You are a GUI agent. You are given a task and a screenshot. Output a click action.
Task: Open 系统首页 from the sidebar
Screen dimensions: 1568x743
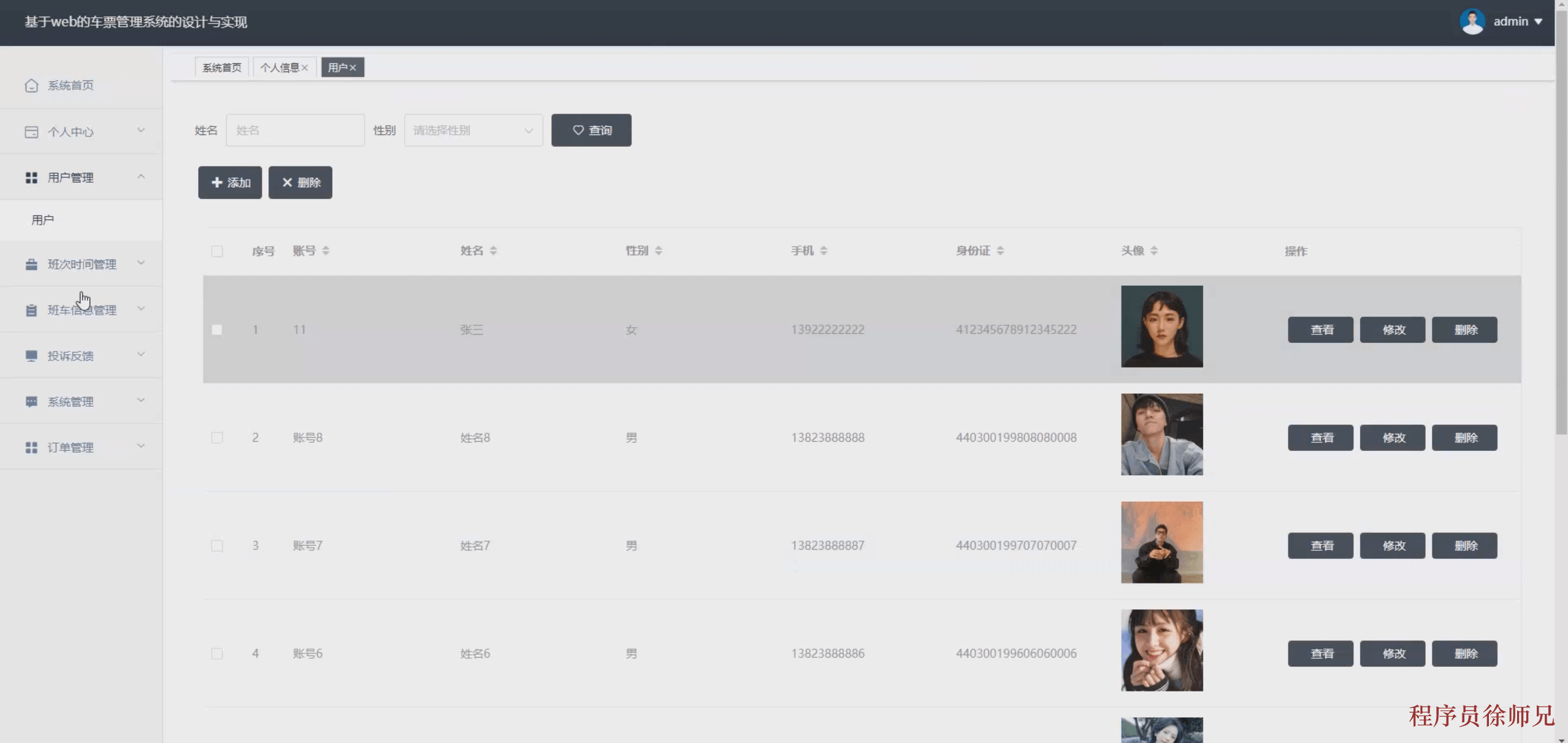click(x=71, y=85)
